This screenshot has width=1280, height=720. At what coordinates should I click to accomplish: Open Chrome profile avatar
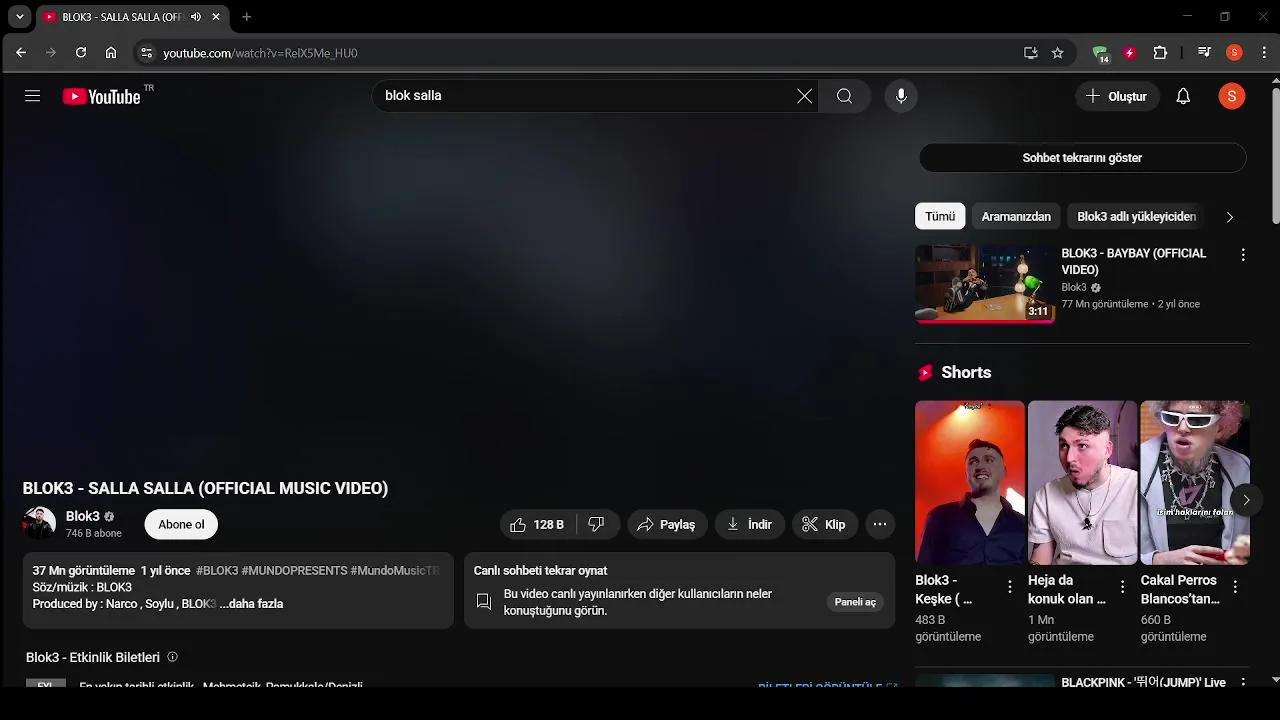pos(1234,53)
